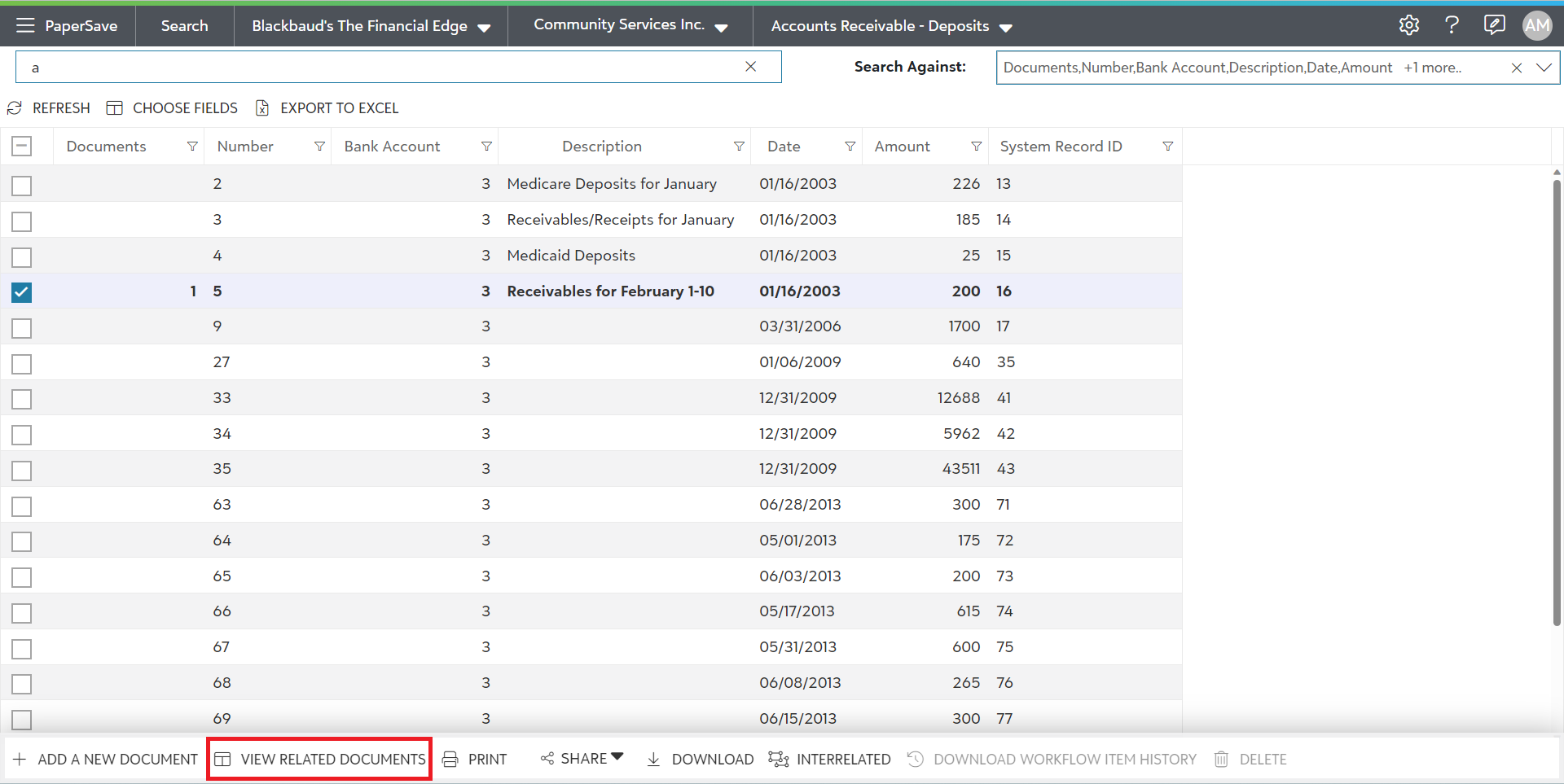Click the filter icon on Description column
This screenshot has width=1564, height=784.
click(739, 147)
